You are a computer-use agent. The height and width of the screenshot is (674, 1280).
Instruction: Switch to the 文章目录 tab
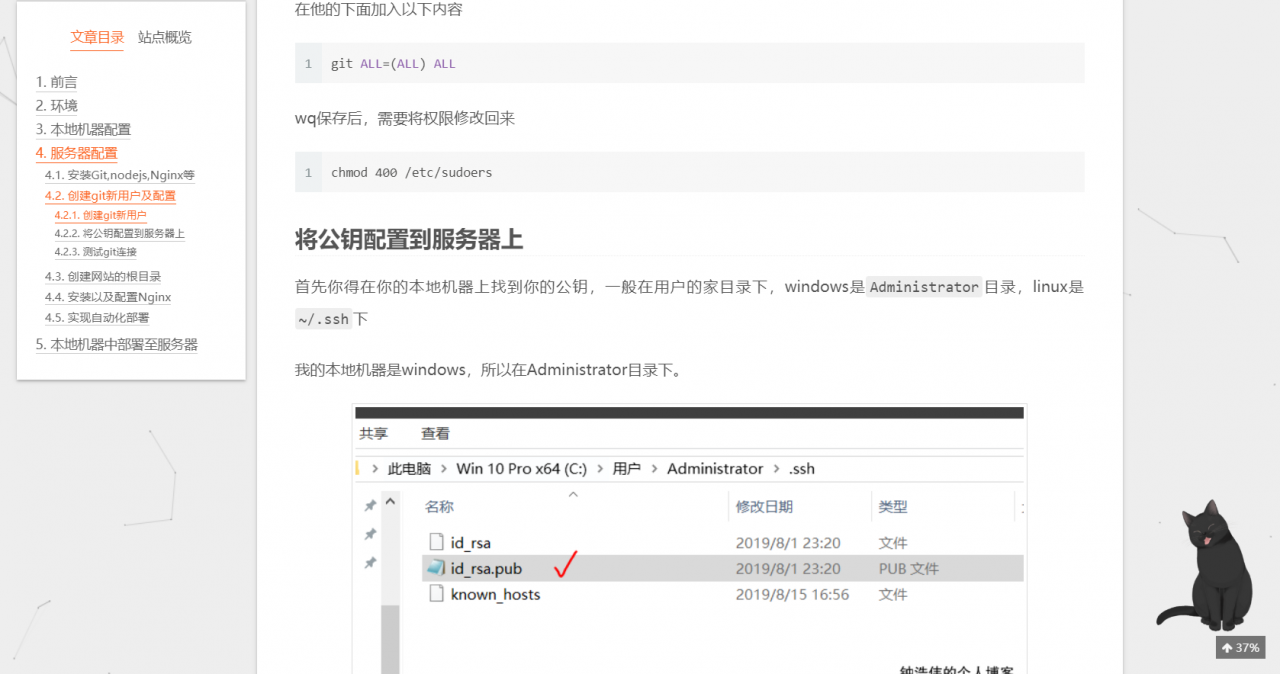(97, 37)
